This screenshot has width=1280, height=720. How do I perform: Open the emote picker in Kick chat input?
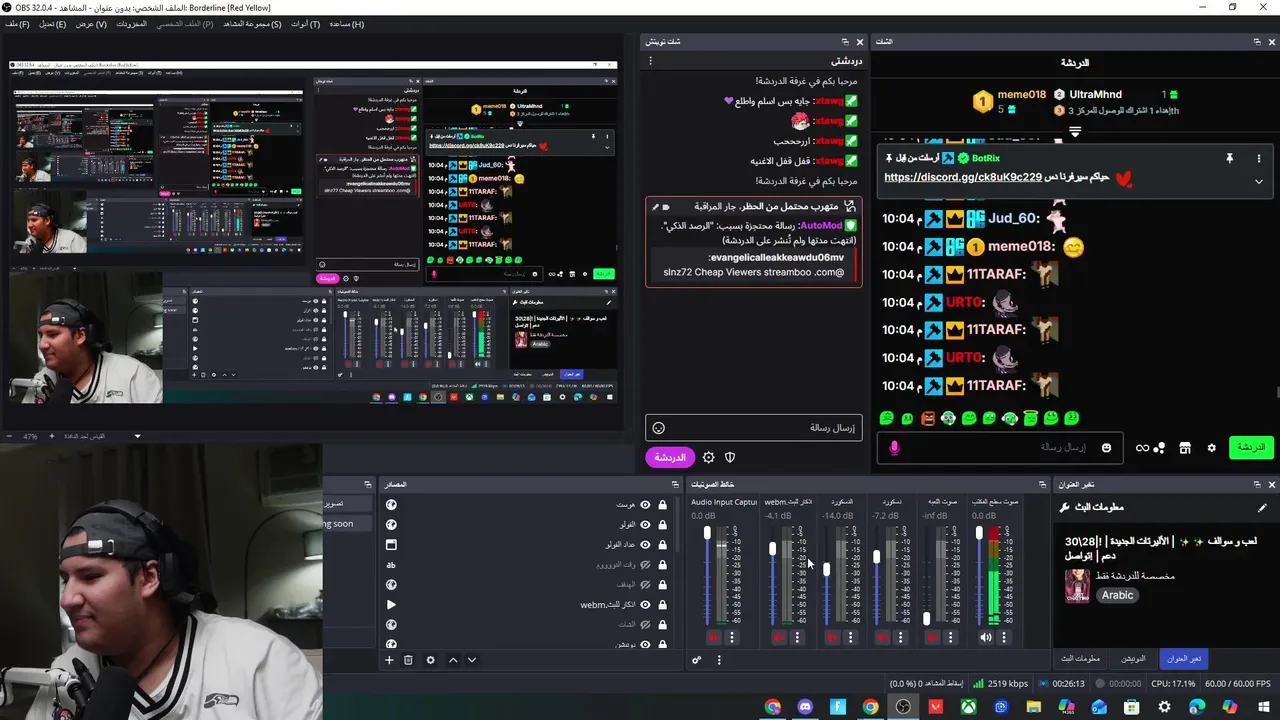pyautogui.click(x=1106, y=448)
